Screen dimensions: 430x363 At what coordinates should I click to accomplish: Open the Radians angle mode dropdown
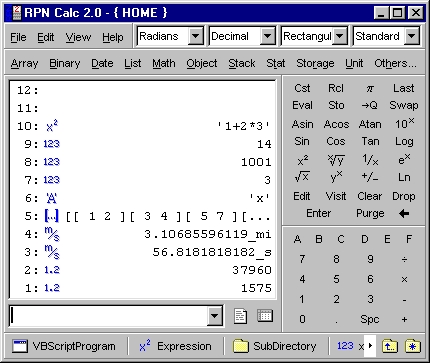pos(196,36)
